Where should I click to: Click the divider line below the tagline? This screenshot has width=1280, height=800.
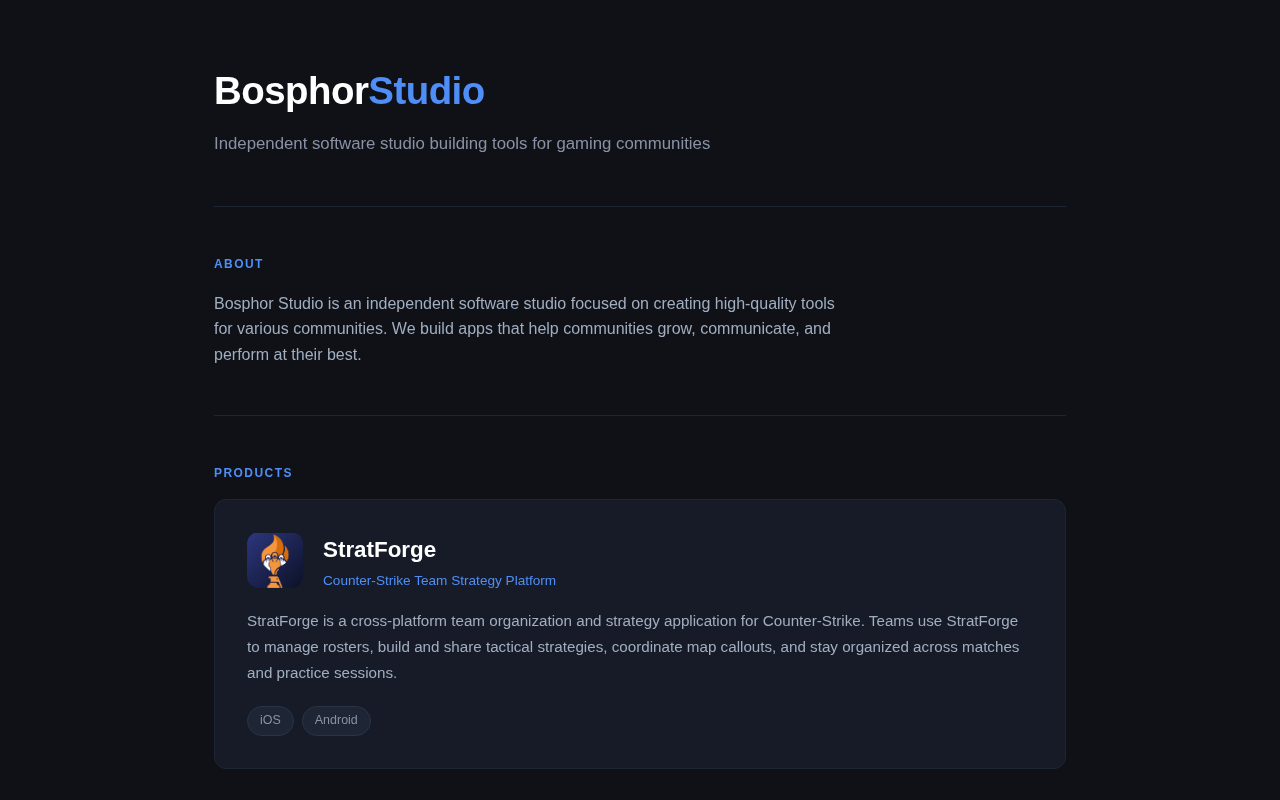tap(640, 206)
